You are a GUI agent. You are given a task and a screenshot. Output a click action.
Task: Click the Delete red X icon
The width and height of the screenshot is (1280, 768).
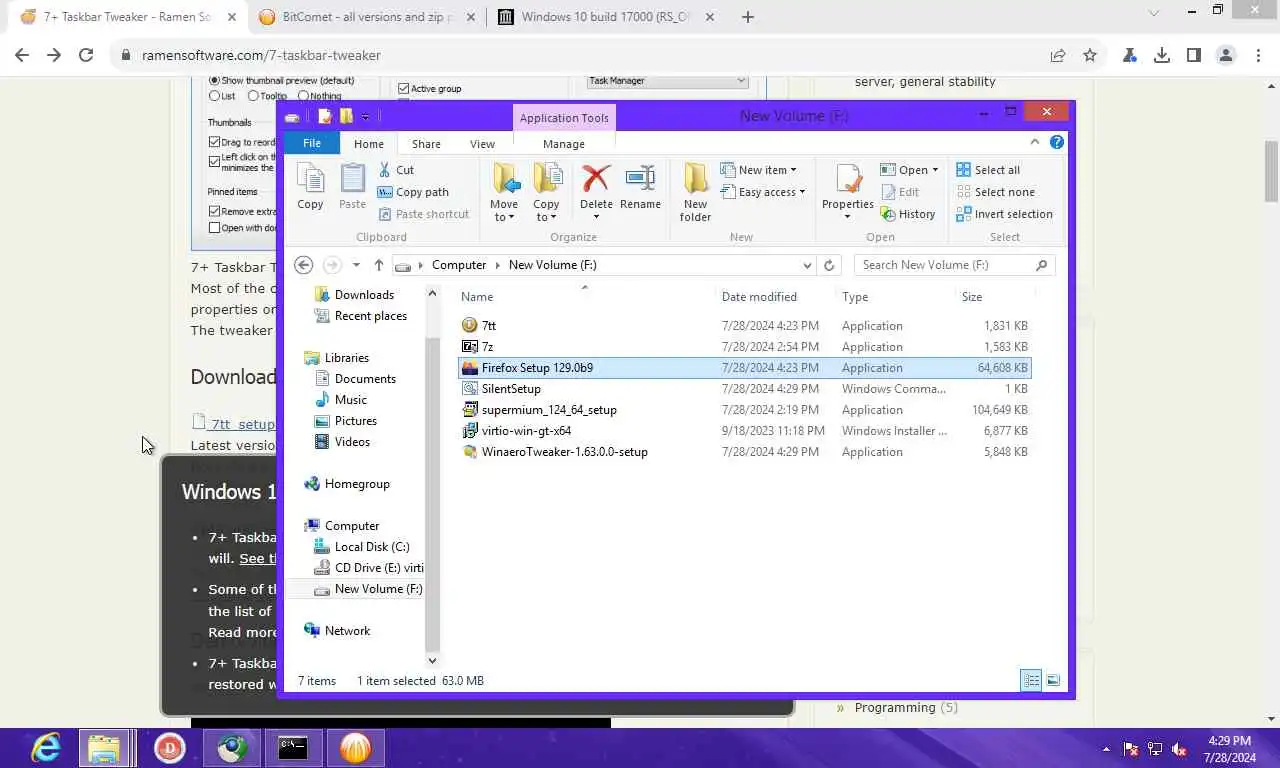[x=596, y=178]
